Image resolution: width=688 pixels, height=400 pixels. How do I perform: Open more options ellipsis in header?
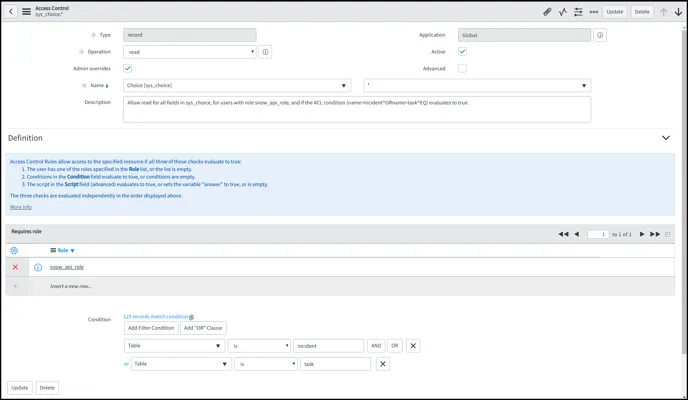(x=594, y=12)
